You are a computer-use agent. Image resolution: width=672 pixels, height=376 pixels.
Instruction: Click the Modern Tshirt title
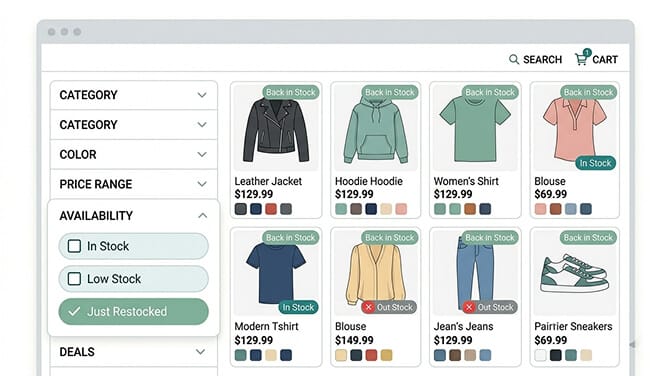click(266, 326)
